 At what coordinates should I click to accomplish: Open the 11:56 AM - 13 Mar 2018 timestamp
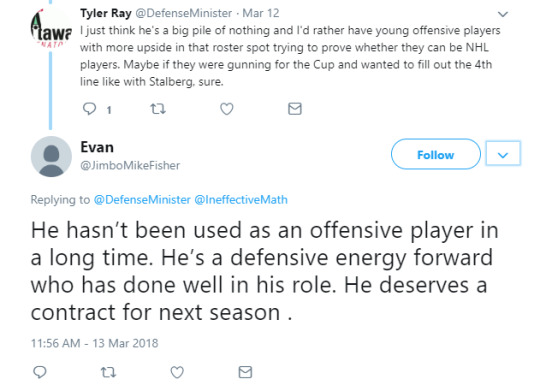point(94,343)
